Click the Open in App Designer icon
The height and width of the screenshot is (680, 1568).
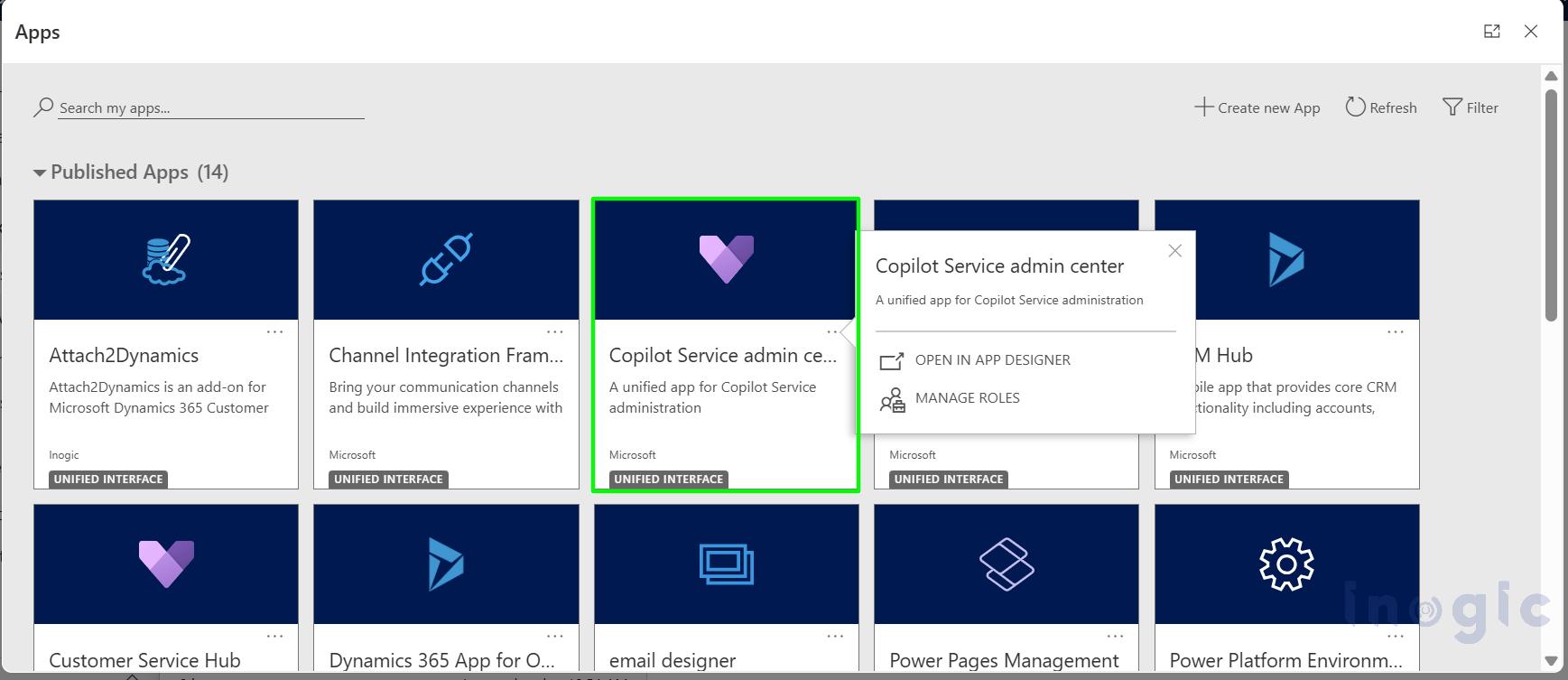coord(891,360)
